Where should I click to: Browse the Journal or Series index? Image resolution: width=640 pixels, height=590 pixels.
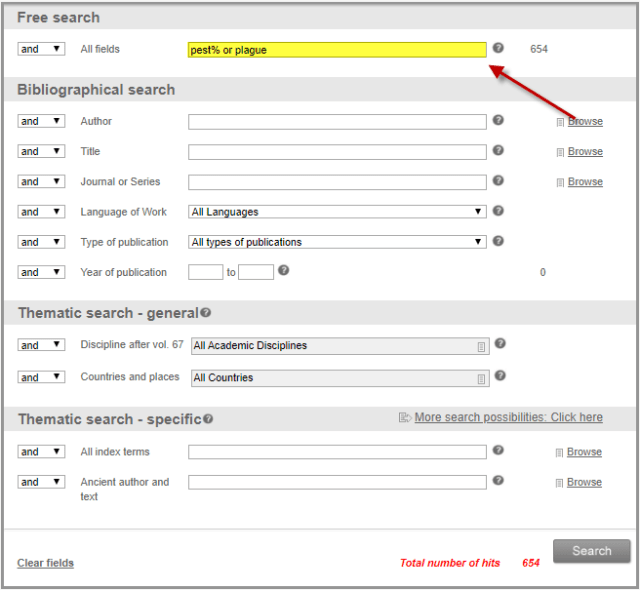click(x=585, y=182)
